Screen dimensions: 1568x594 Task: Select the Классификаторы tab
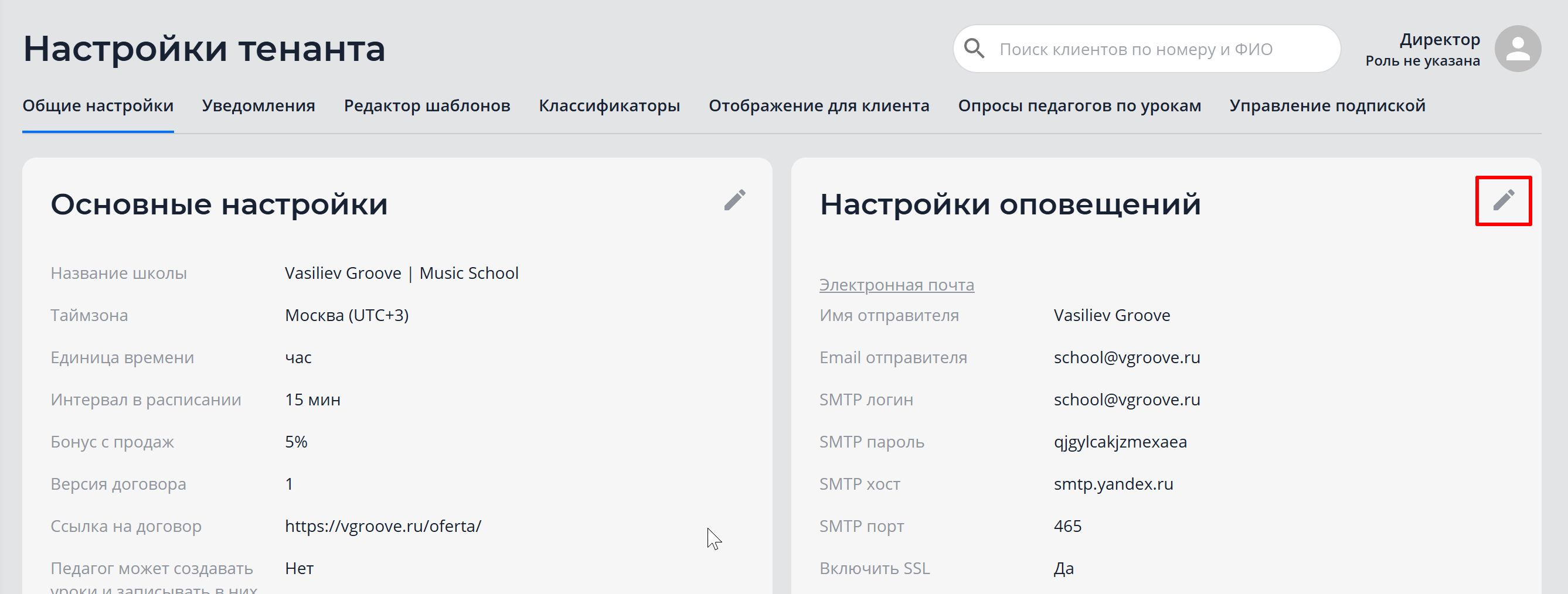pos(609,106)
